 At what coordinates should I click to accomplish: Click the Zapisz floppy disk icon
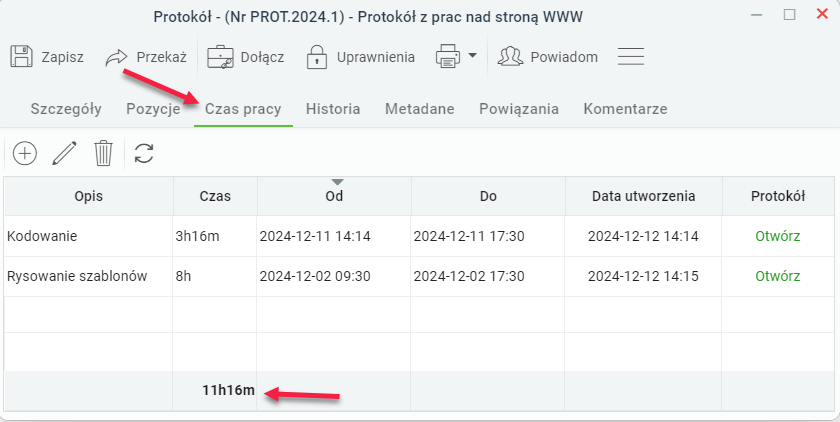point(21,56)
